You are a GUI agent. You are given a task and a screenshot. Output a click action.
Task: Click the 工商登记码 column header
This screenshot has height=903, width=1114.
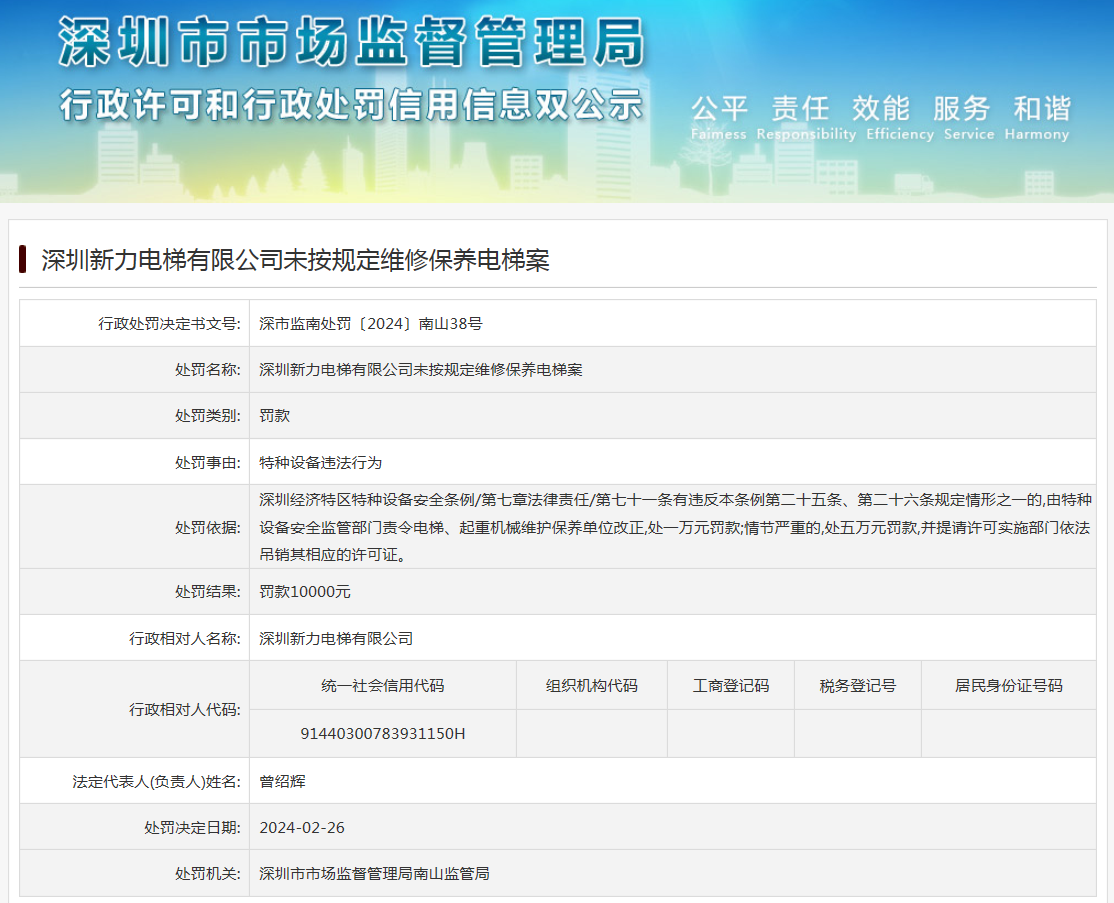pyautogui.click(x=731, y=686)
